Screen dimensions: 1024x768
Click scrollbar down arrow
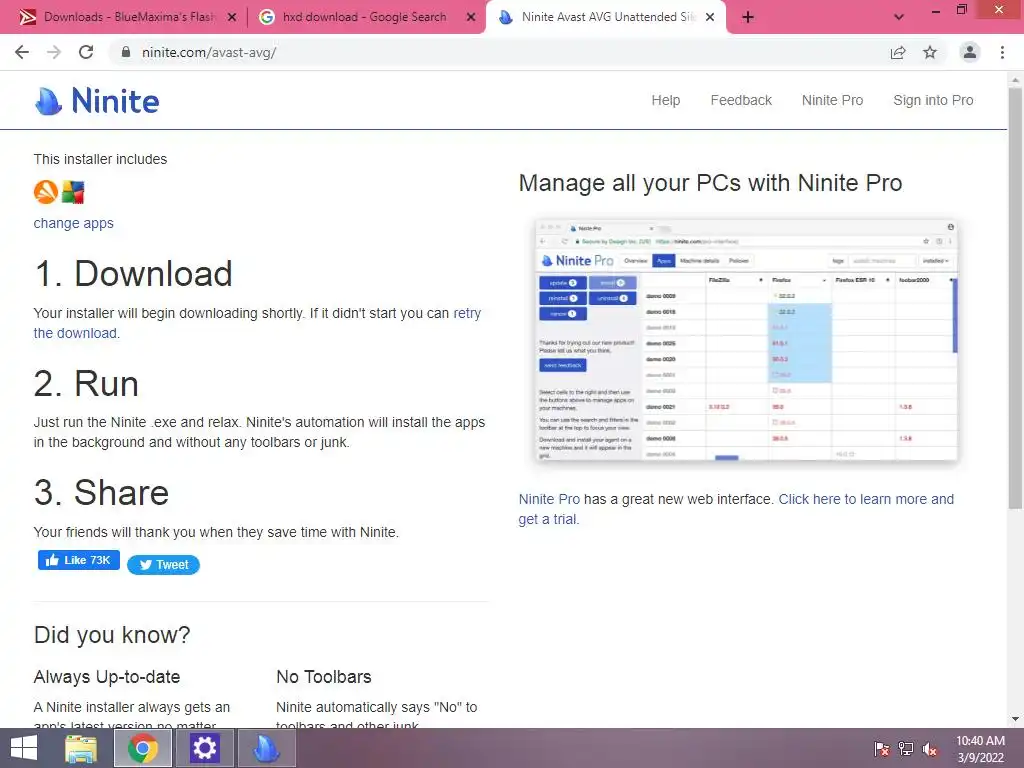tap(1015, 719)
